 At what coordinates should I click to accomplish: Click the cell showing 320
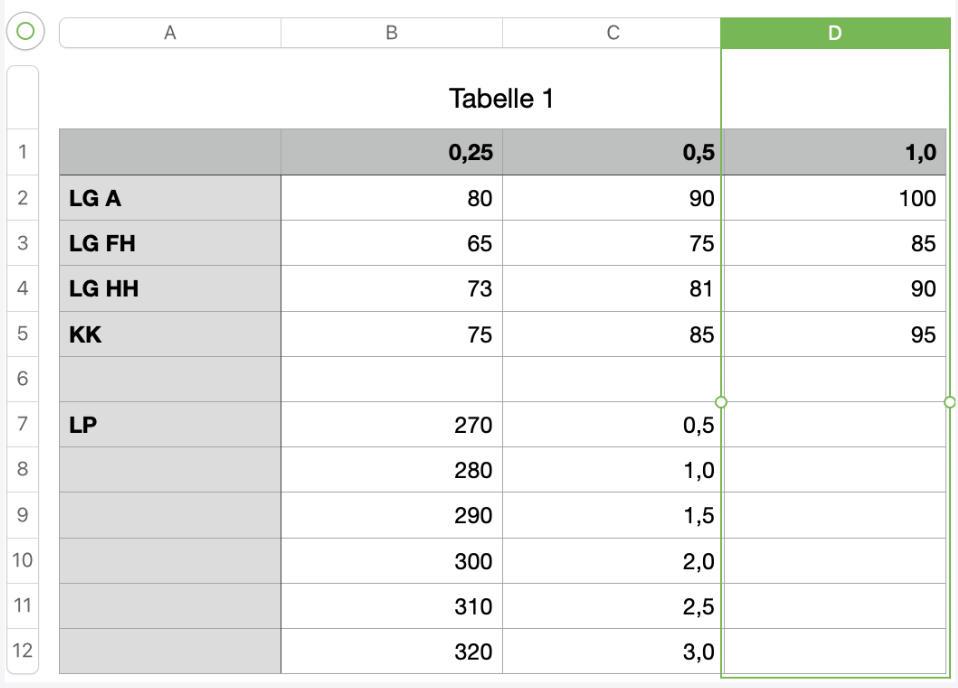coord(391,651)
